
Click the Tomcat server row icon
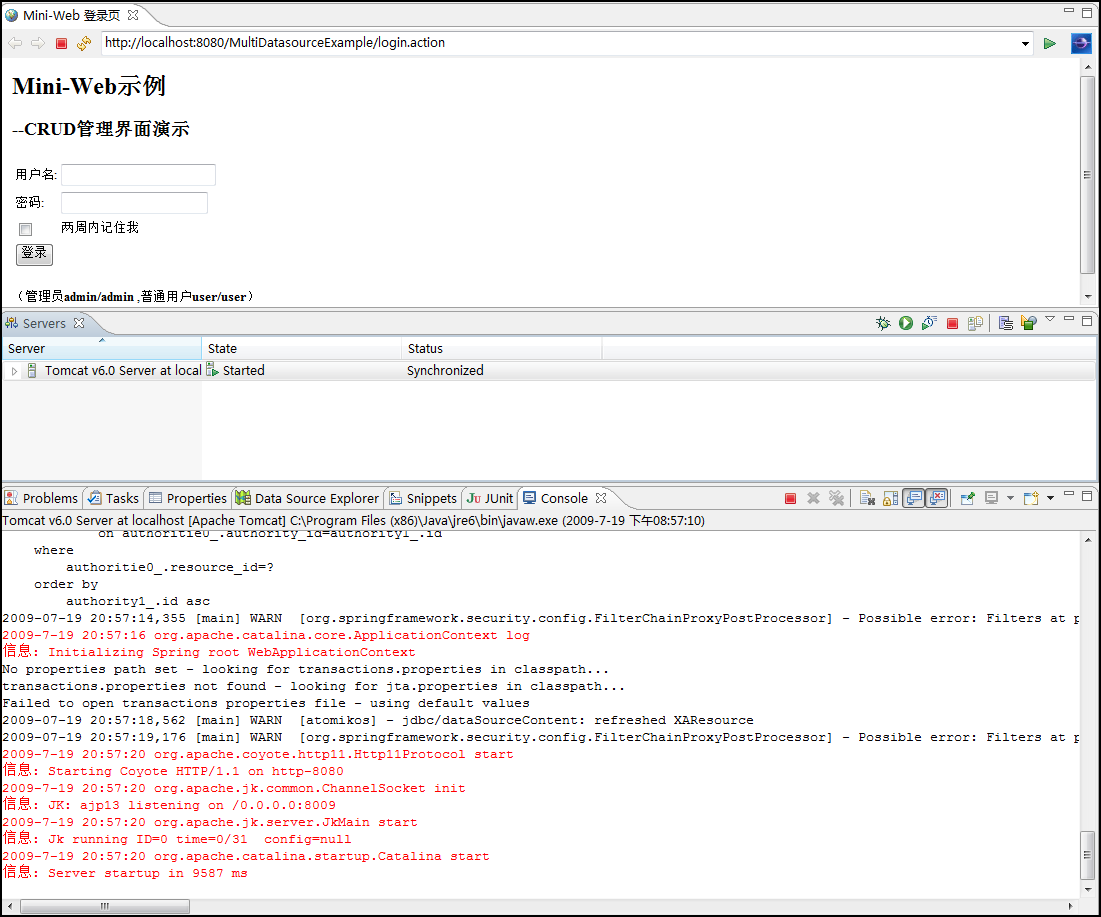tap(32, 371)
